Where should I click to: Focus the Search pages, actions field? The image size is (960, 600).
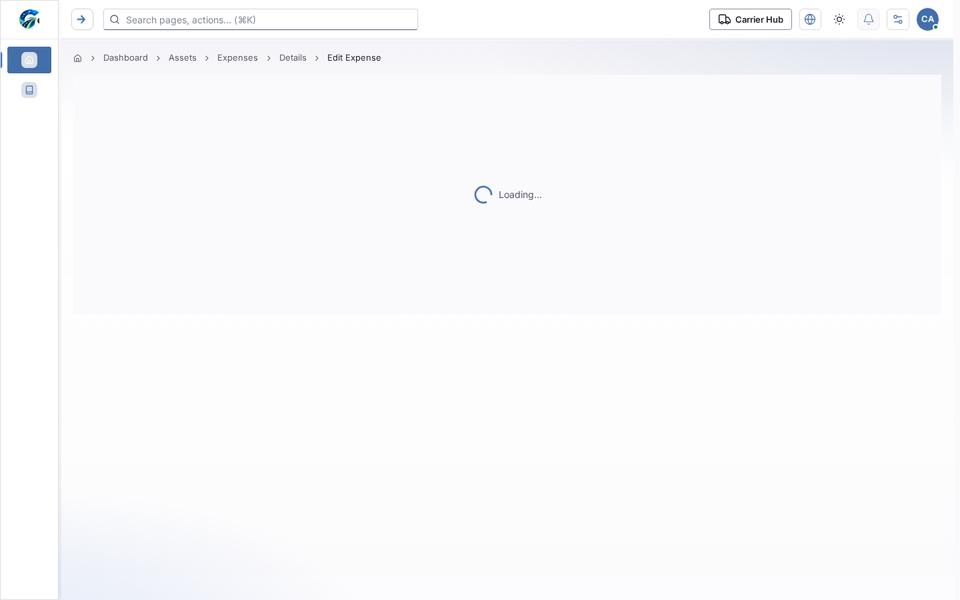click(x=260, y=20)
